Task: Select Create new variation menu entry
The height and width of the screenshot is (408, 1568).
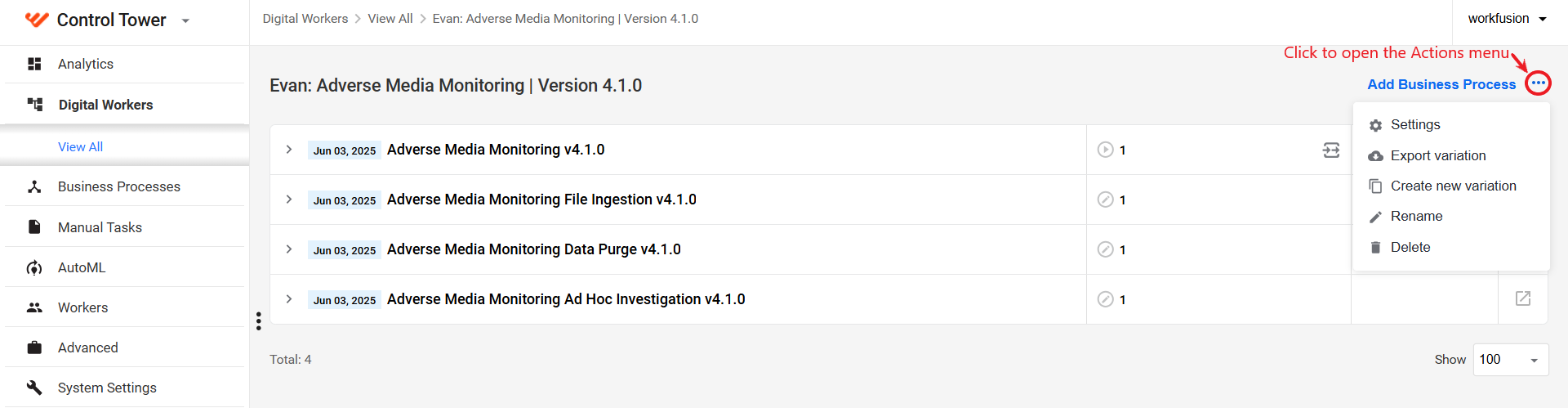Action: 1451,186
